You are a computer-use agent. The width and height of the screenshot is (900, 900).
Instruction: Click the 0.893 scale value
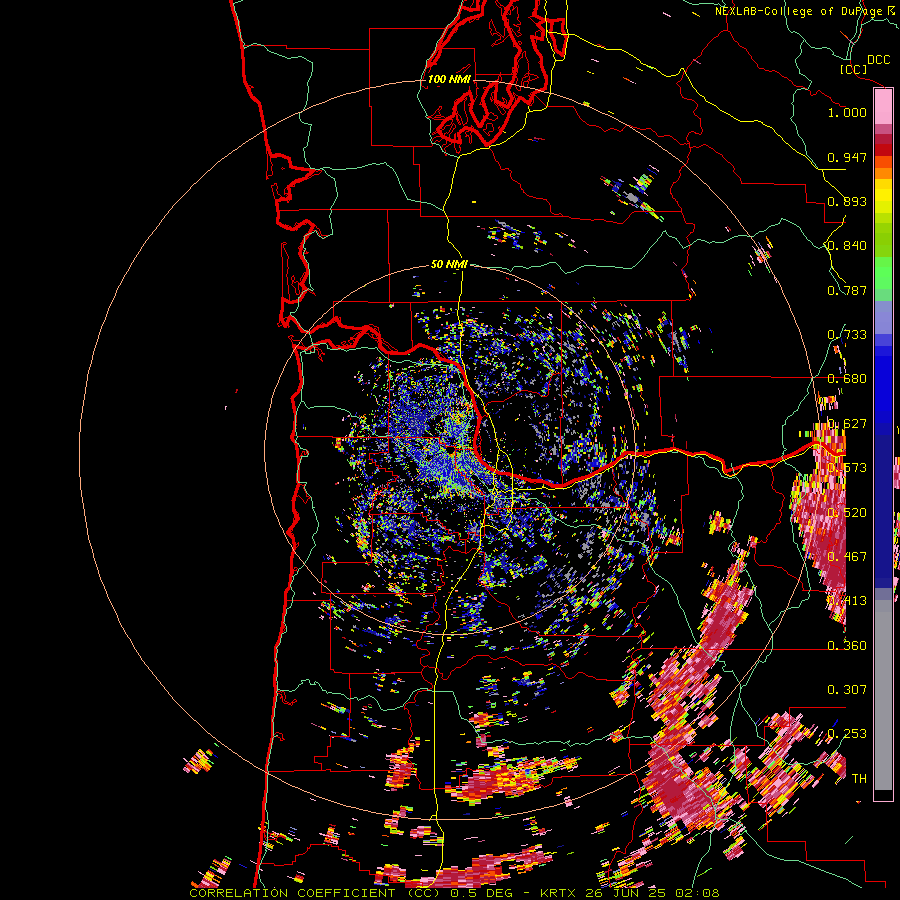(847, 201)
